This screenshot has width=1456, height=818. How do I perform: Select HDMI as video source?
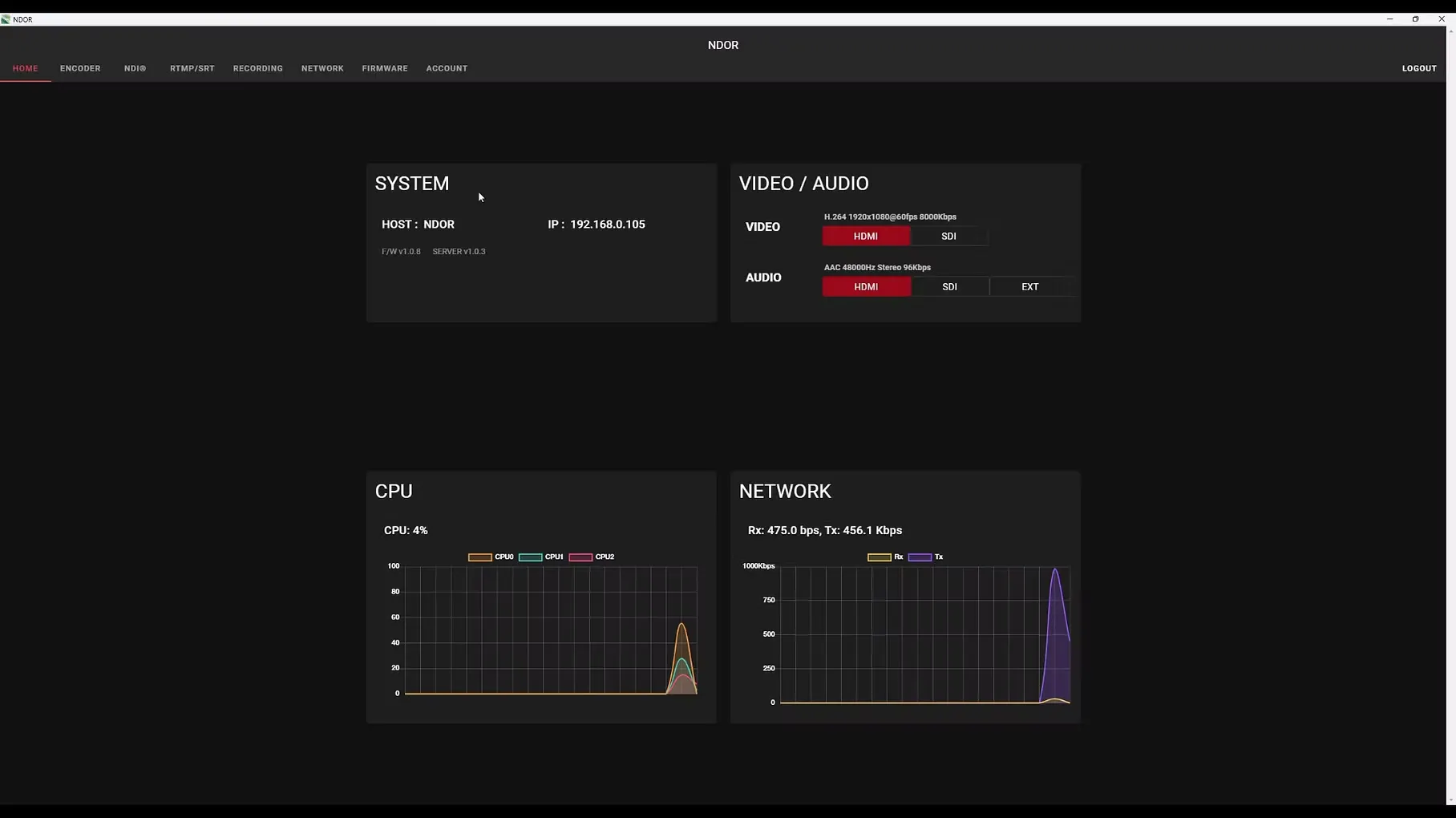pos(866,237)
